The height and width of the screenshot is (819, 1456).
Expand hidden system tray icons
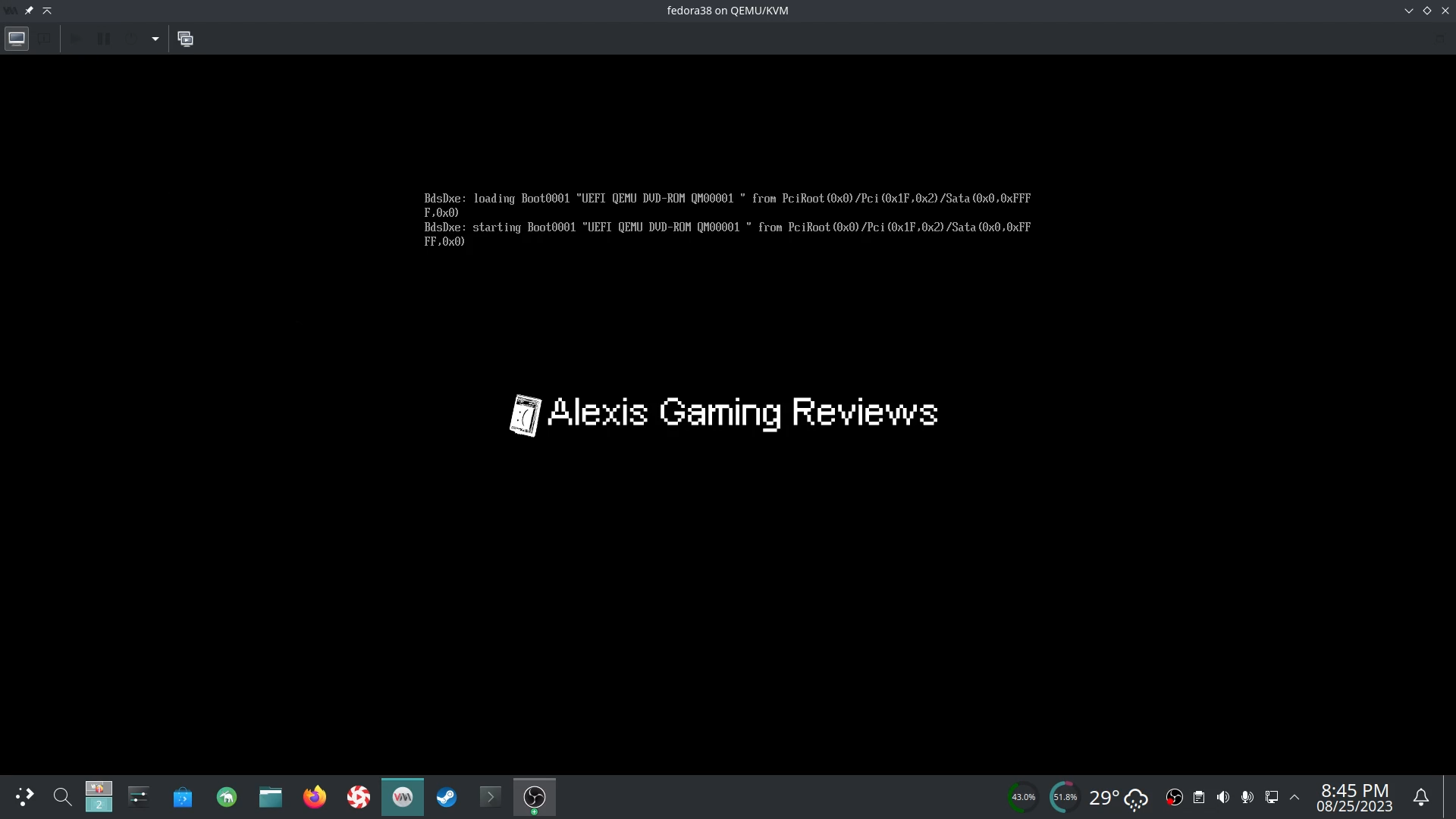[x=1294, y=797]
